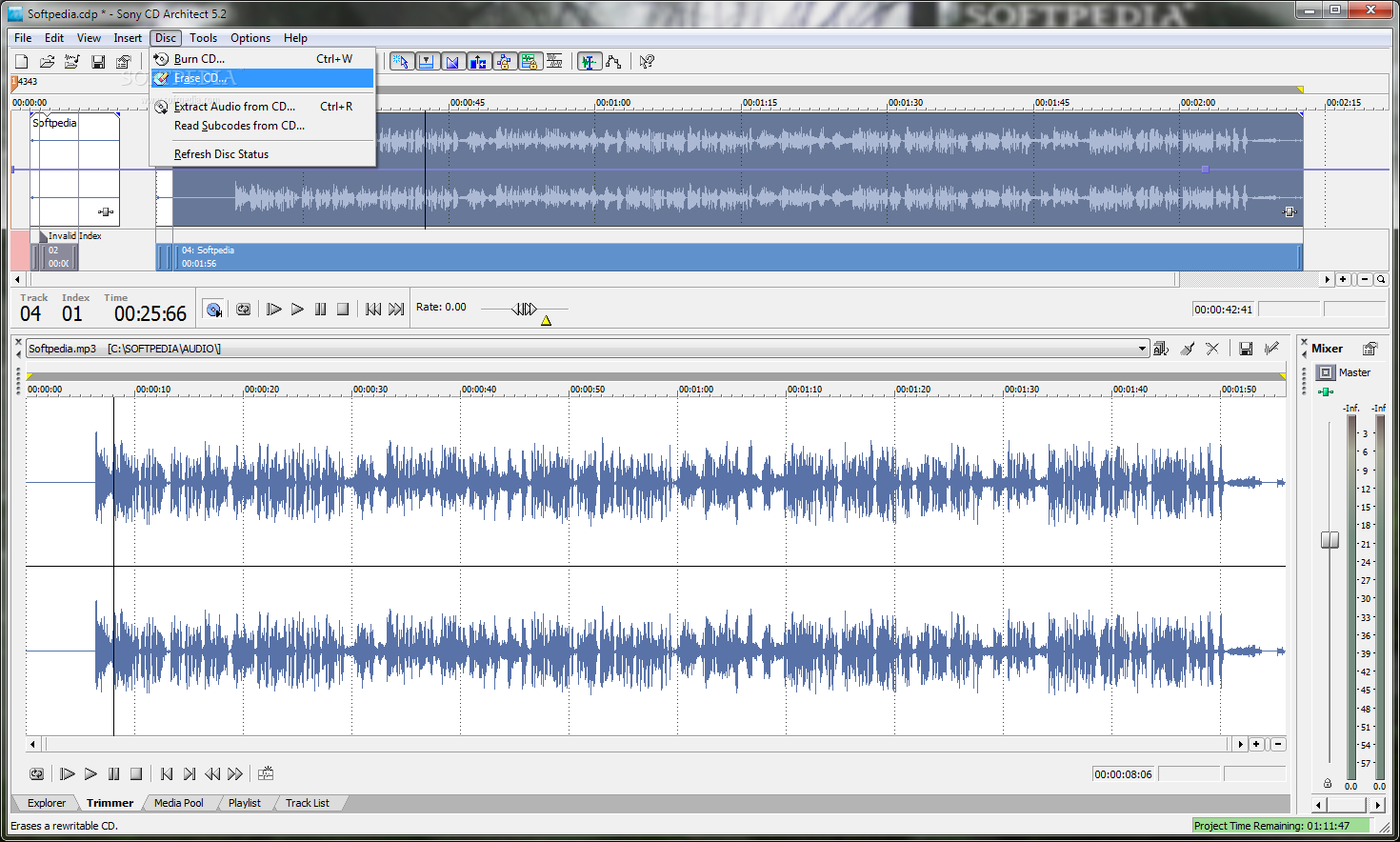Open the Options menu

coord(250,38)
